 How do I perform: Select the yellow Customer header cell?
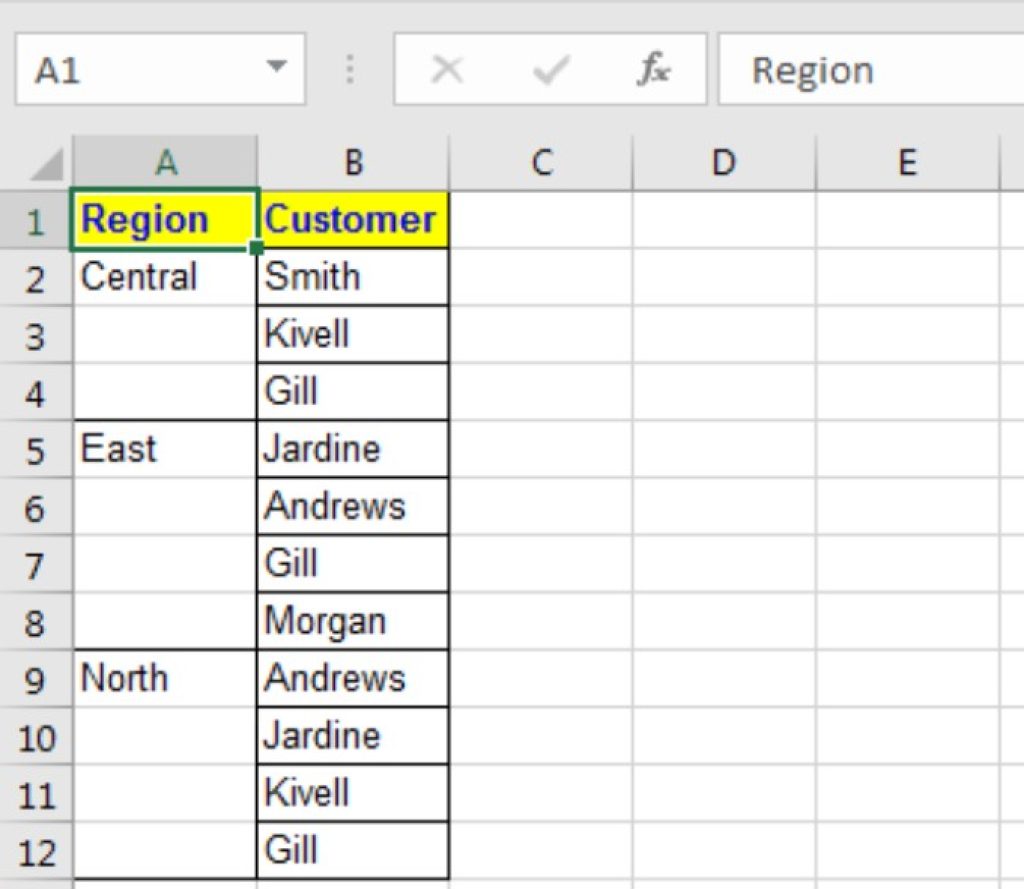(352, 220)
